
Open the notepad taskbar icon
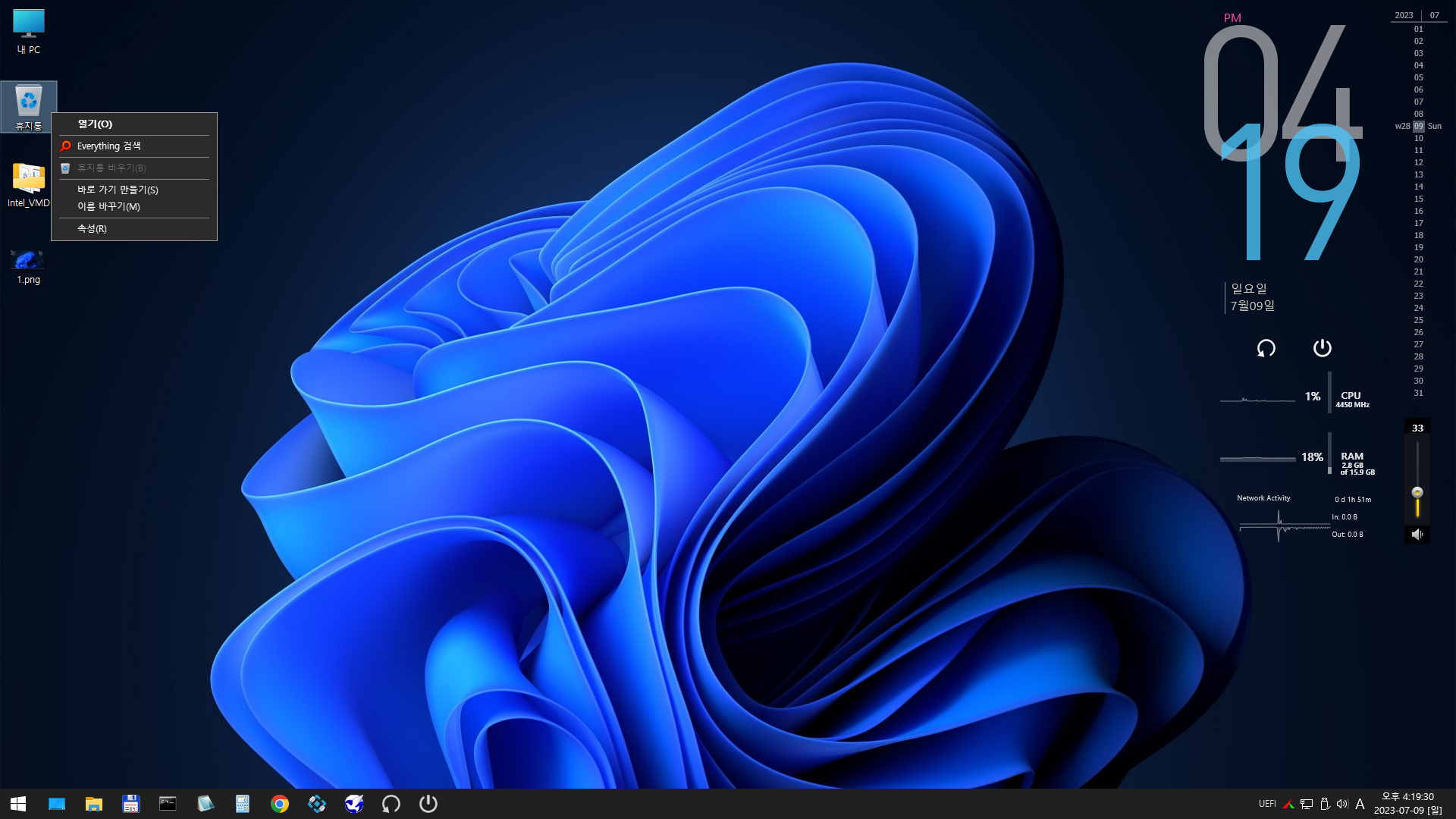(205, 804)
